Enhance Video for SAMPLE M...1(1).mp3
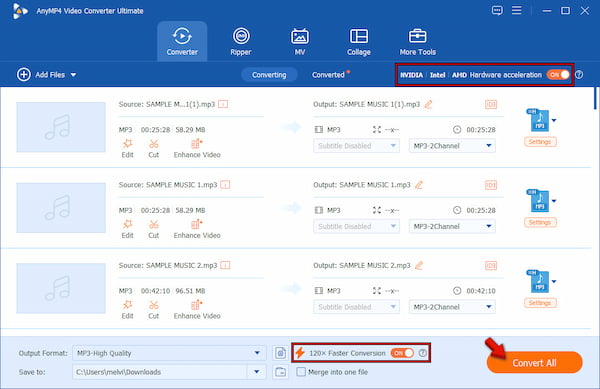Viewport: 600px width, 389px height. (x=197, y=148)
